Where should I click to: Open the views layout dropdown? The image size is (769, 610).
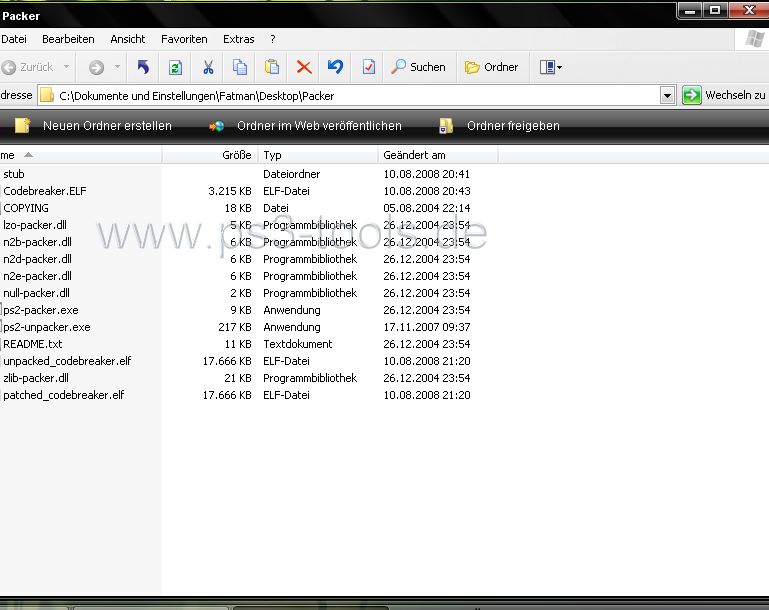550,67
